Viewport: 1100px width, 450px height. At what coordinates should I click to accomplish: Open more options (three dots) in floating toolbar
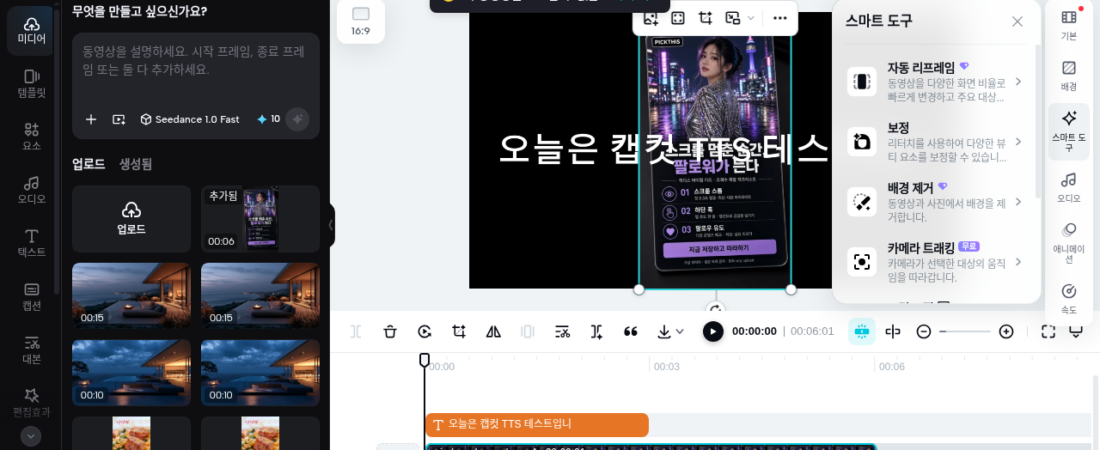coord(779,18)
